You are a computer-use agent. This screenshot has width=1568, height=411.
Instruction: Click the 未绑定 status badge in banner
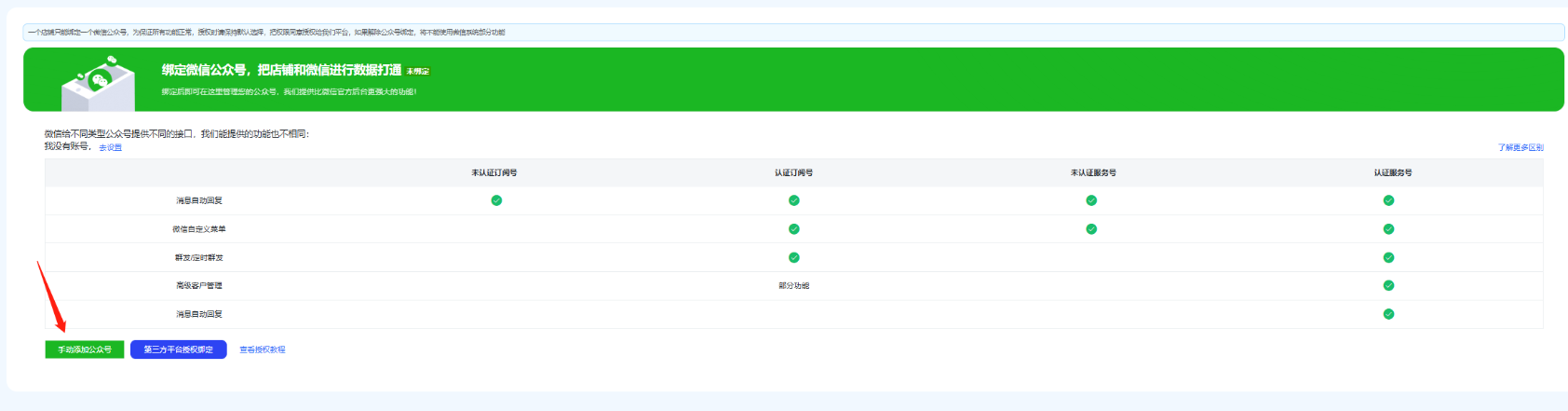pos(418,71)
